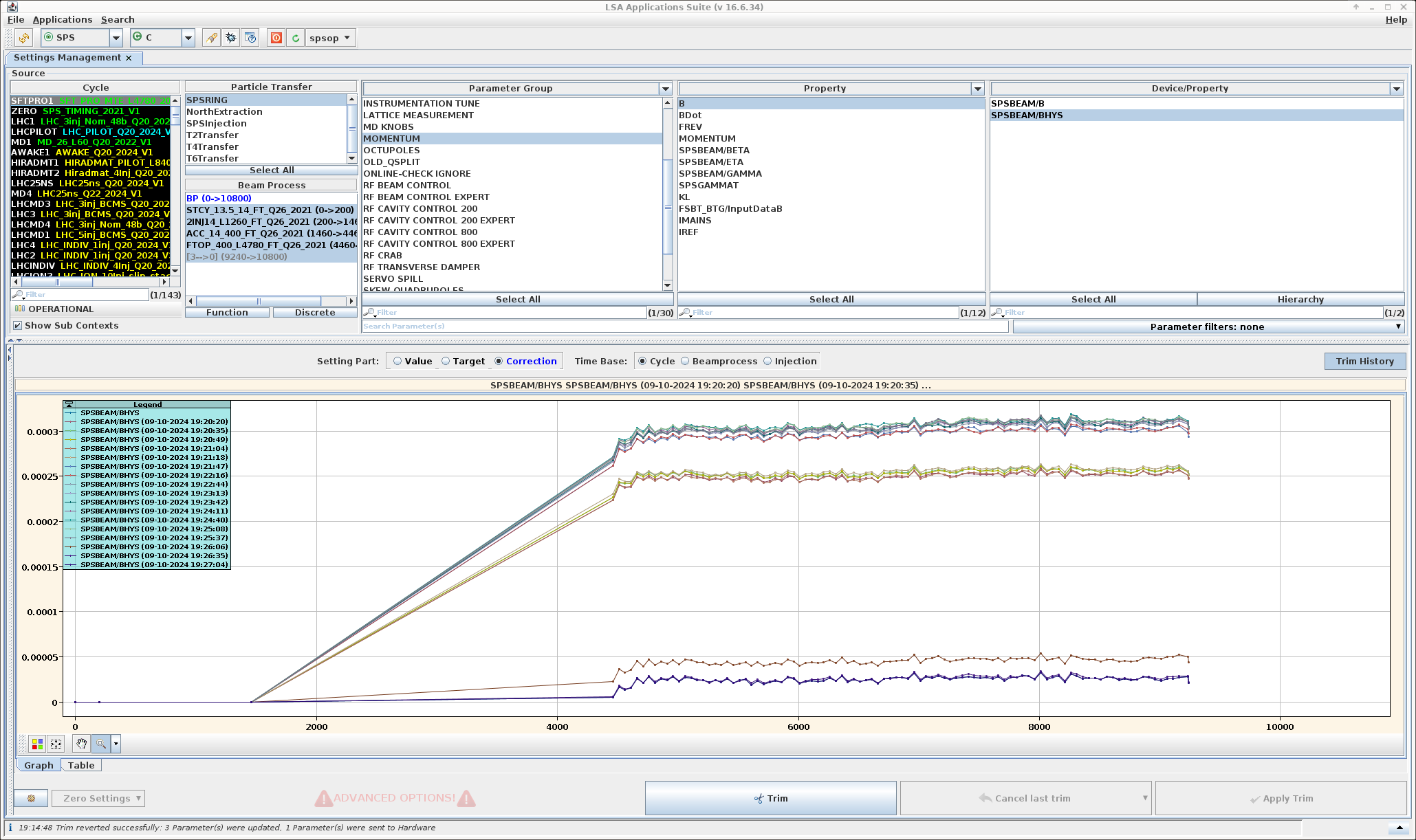Click the four-color squares chart icon
The width and height of the screenshot is (1416, 840).
37,744
